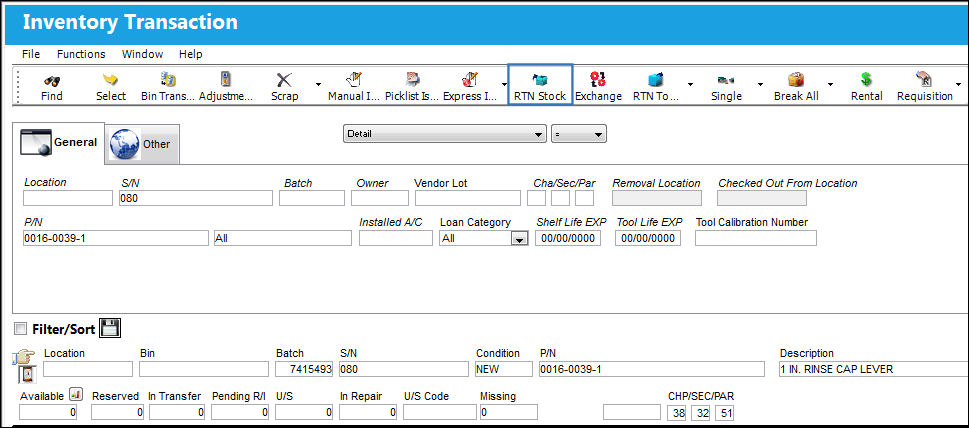Open the Functions menu
The height and width of the screenshot is (428, 969).
click(81, 54)
